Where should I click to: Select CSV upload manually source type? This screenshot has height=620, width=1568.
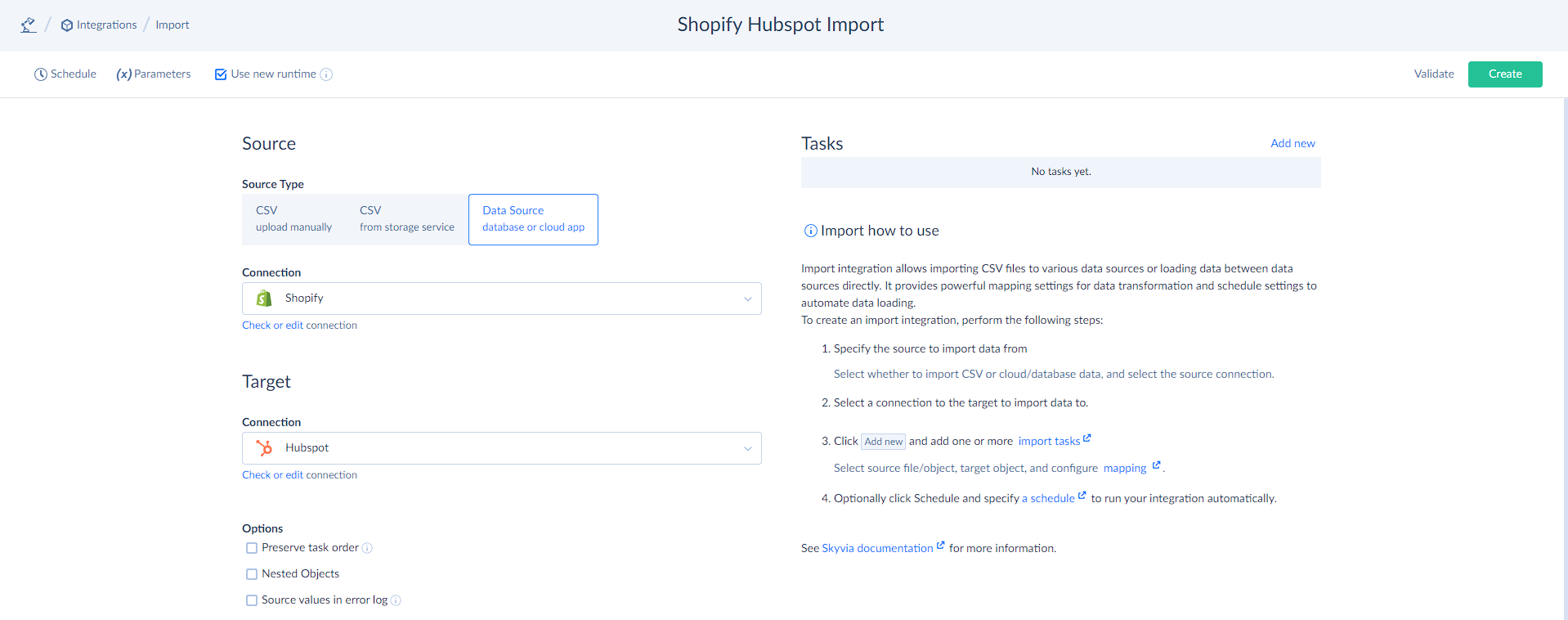293,219
